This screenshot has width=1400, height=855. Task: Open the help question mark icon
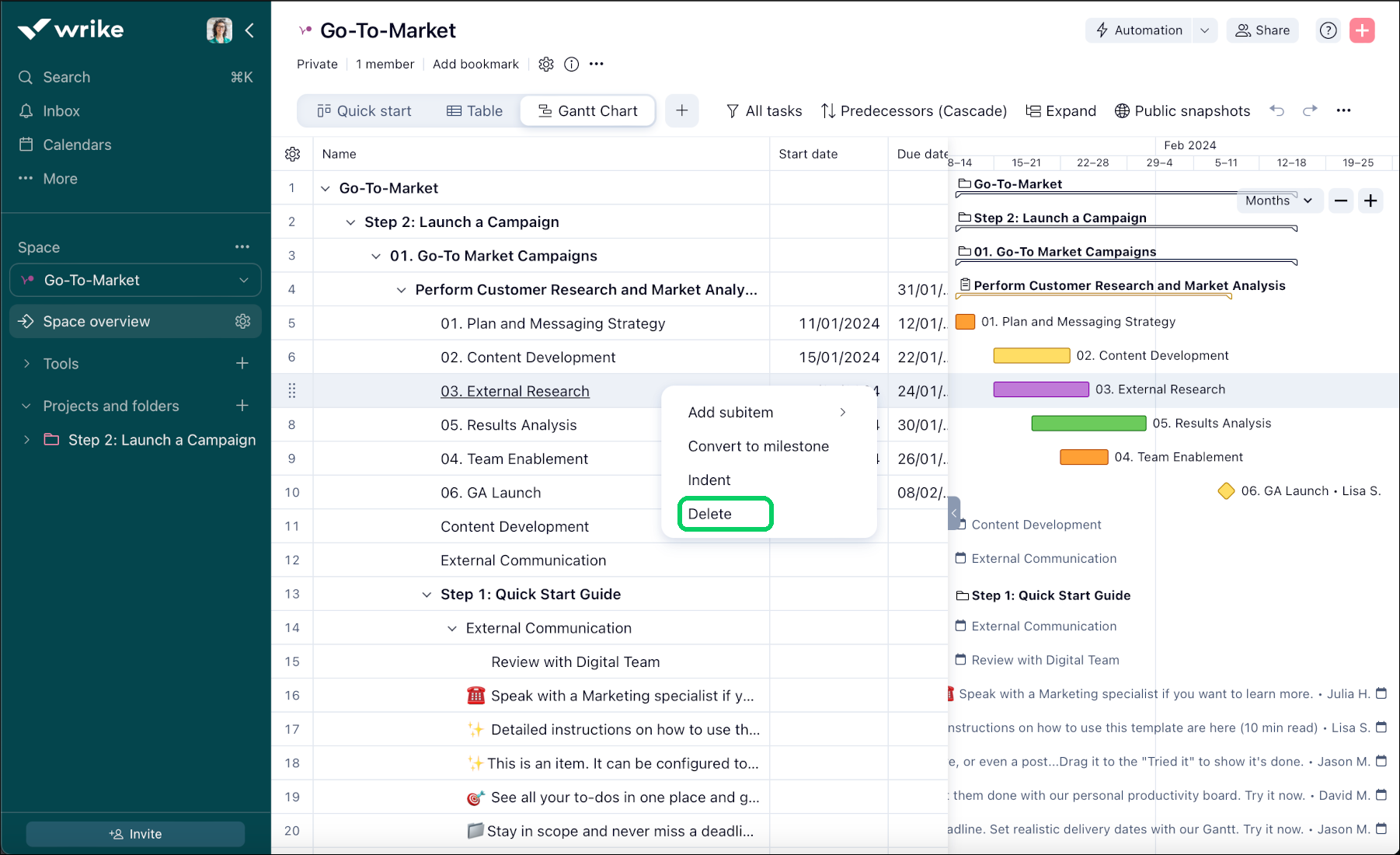pyautogui.click(x=1329, y=30)
